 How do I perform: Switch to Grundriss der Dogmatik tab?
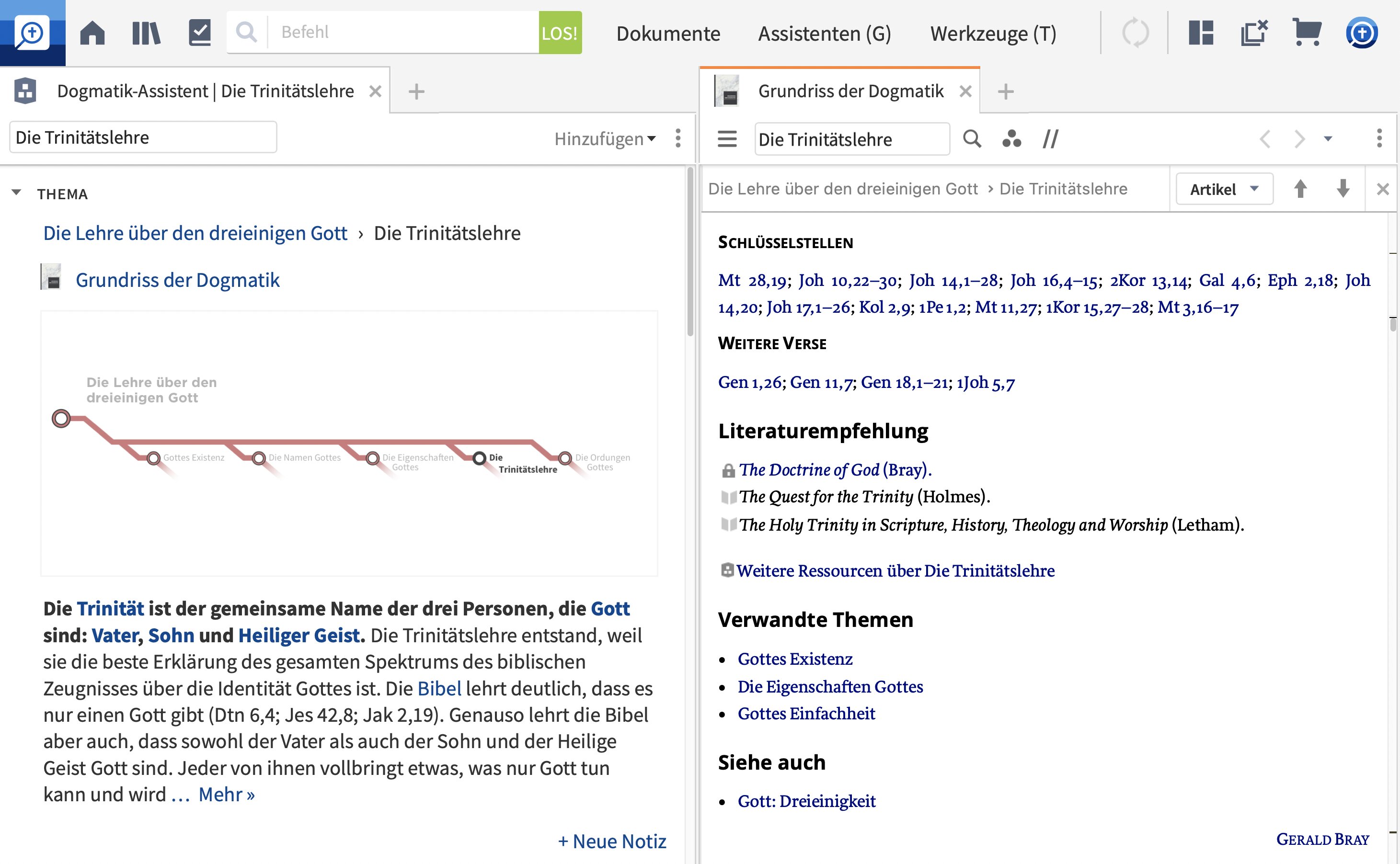click(x=850, y=91)
